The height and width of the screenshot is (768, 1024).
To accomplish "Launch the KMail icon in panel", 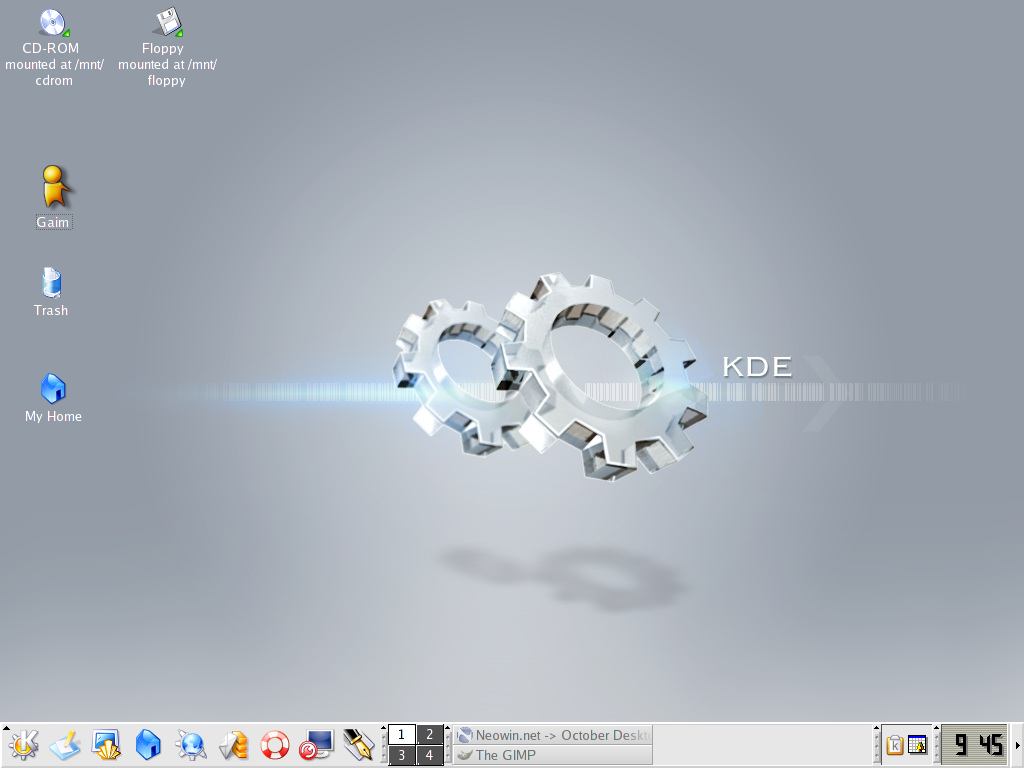I will pyautogui.click(x=233, y=745).
